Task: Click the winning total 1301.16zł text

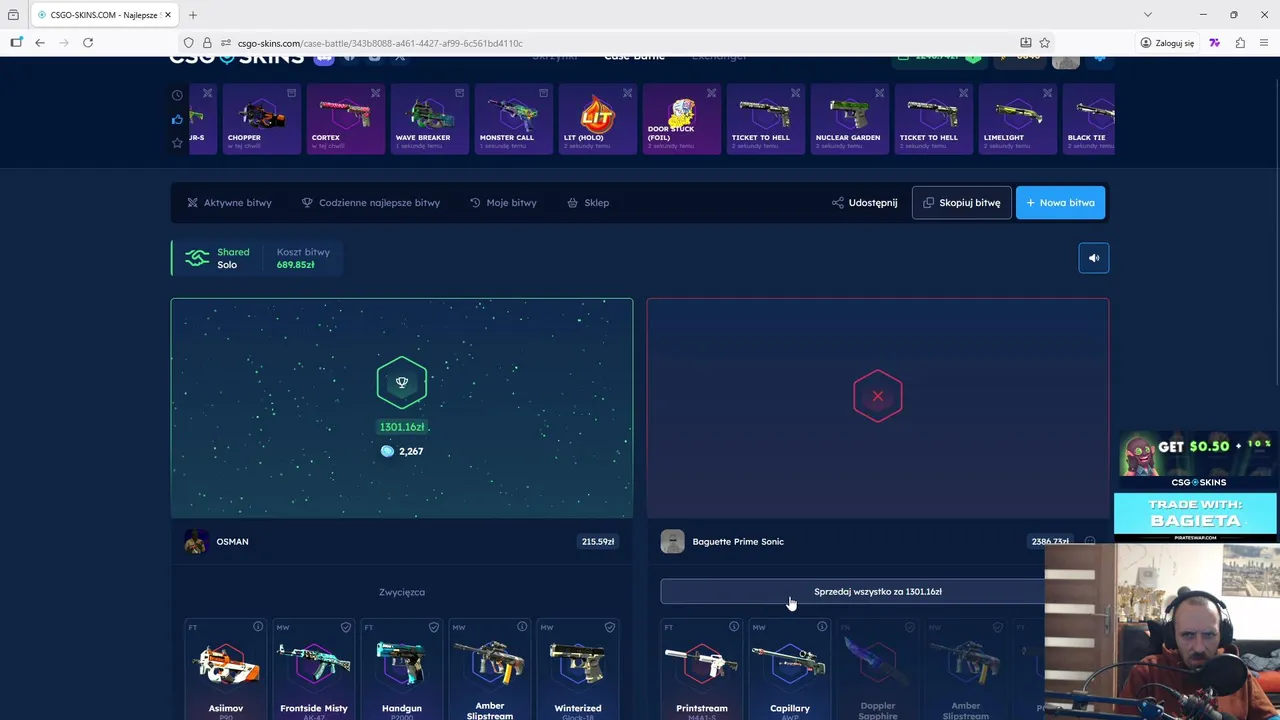Action: (402, 427)
